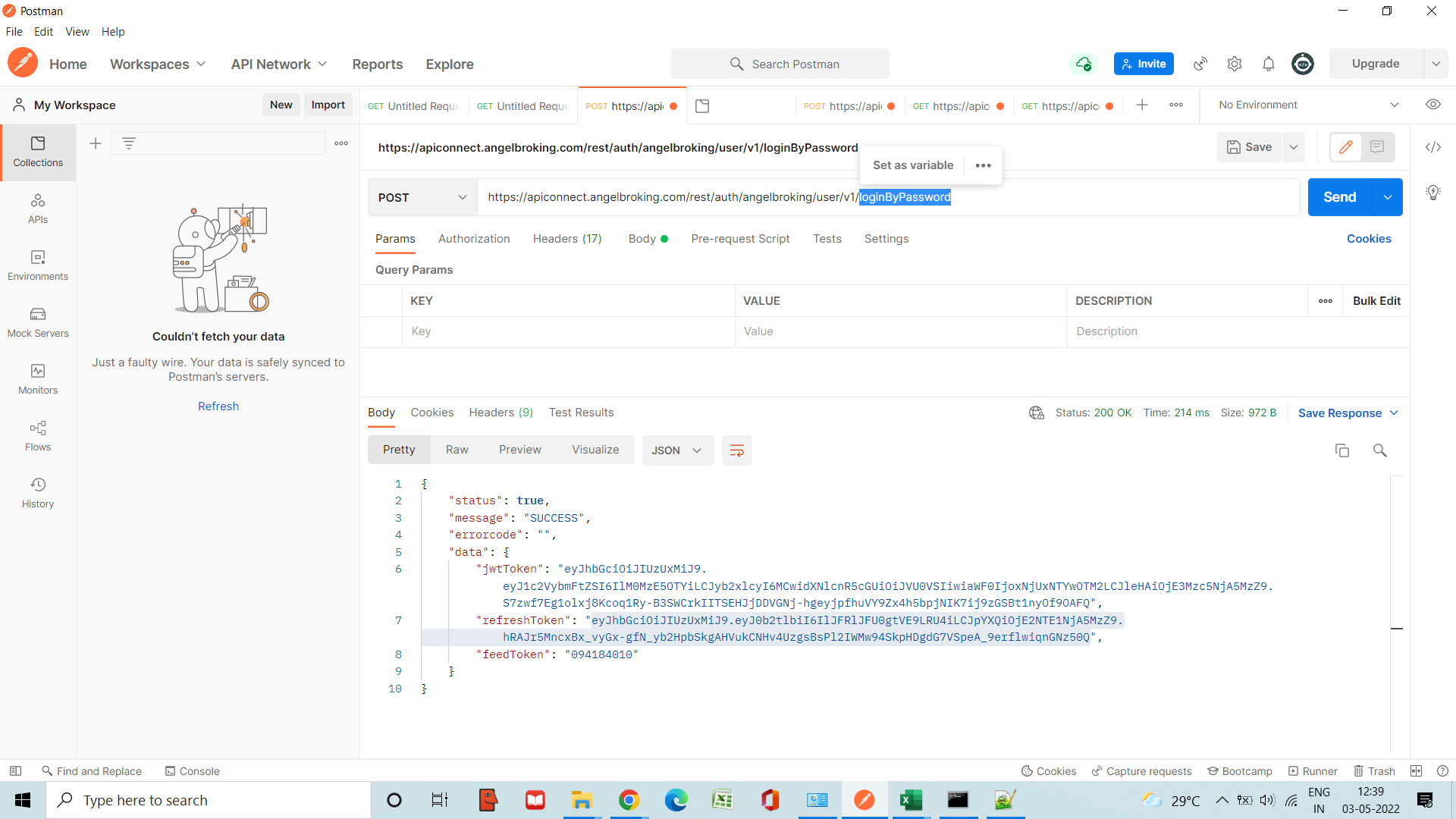Image resolution: width=1456 pixels, height=819 pixels.
Task: Switch to request edit mode pencil icon
Action: 1346,147
